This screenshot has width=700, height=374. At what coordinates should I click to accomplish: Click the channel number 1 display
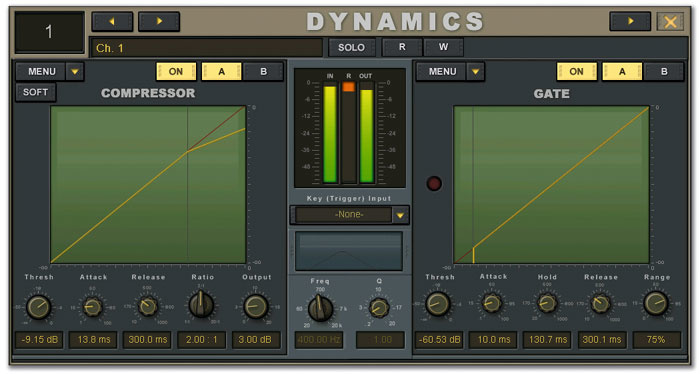coord(49,32)
